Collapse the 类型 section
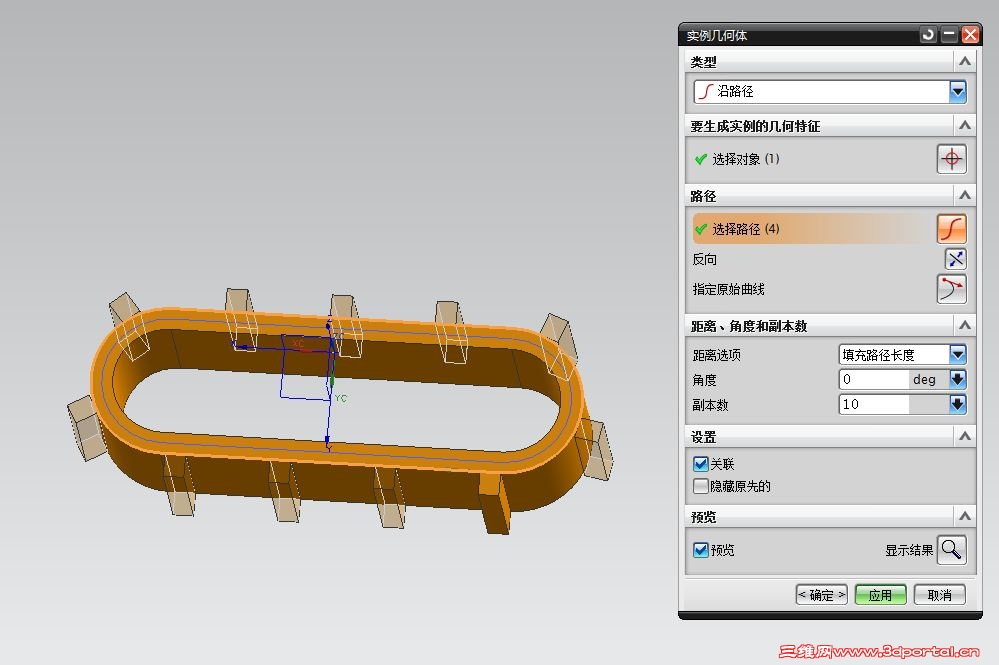The image size is (999, 665). [965, 62]
